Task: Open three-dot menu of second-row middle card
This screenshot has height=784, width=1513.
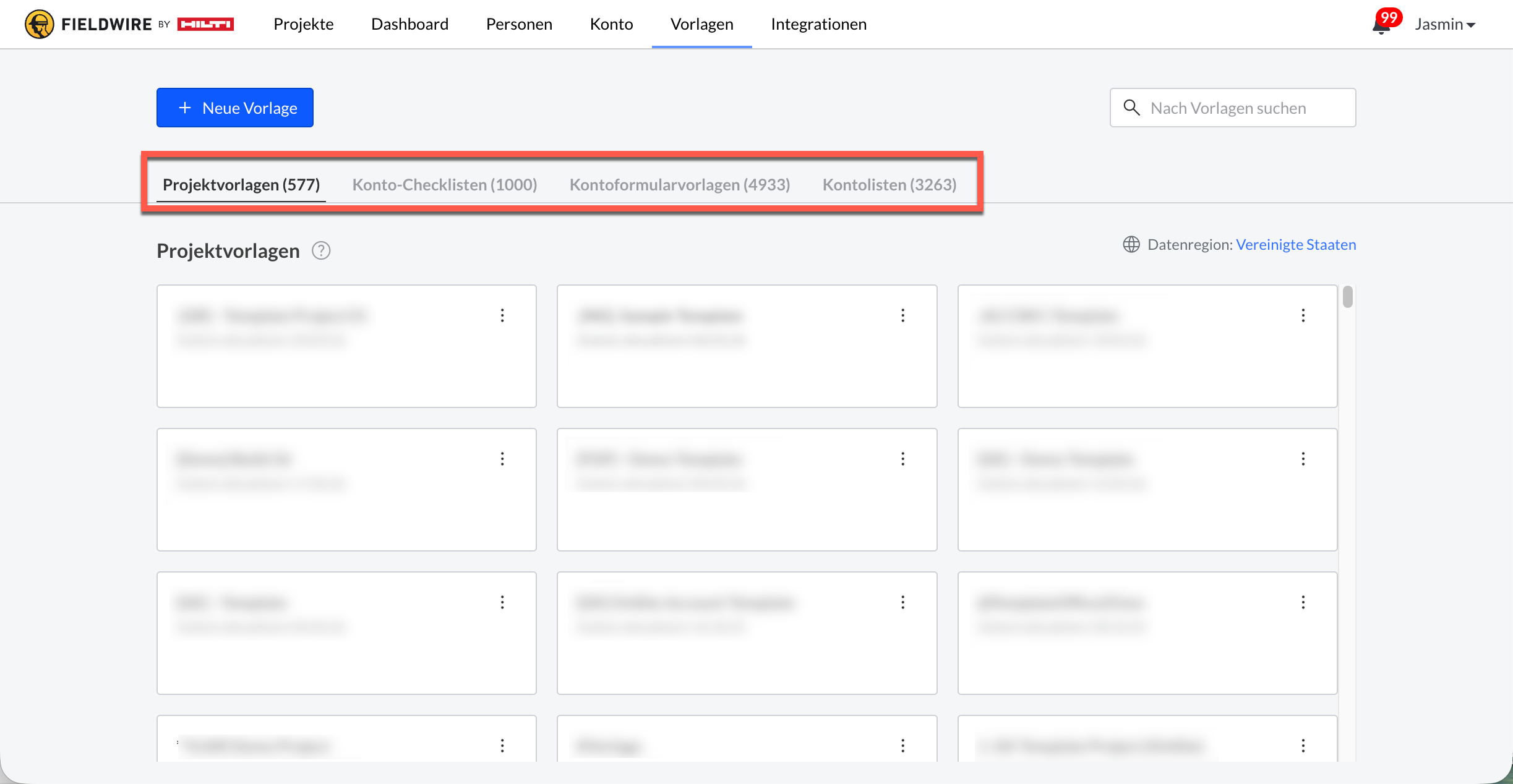Action: [902, 459]
